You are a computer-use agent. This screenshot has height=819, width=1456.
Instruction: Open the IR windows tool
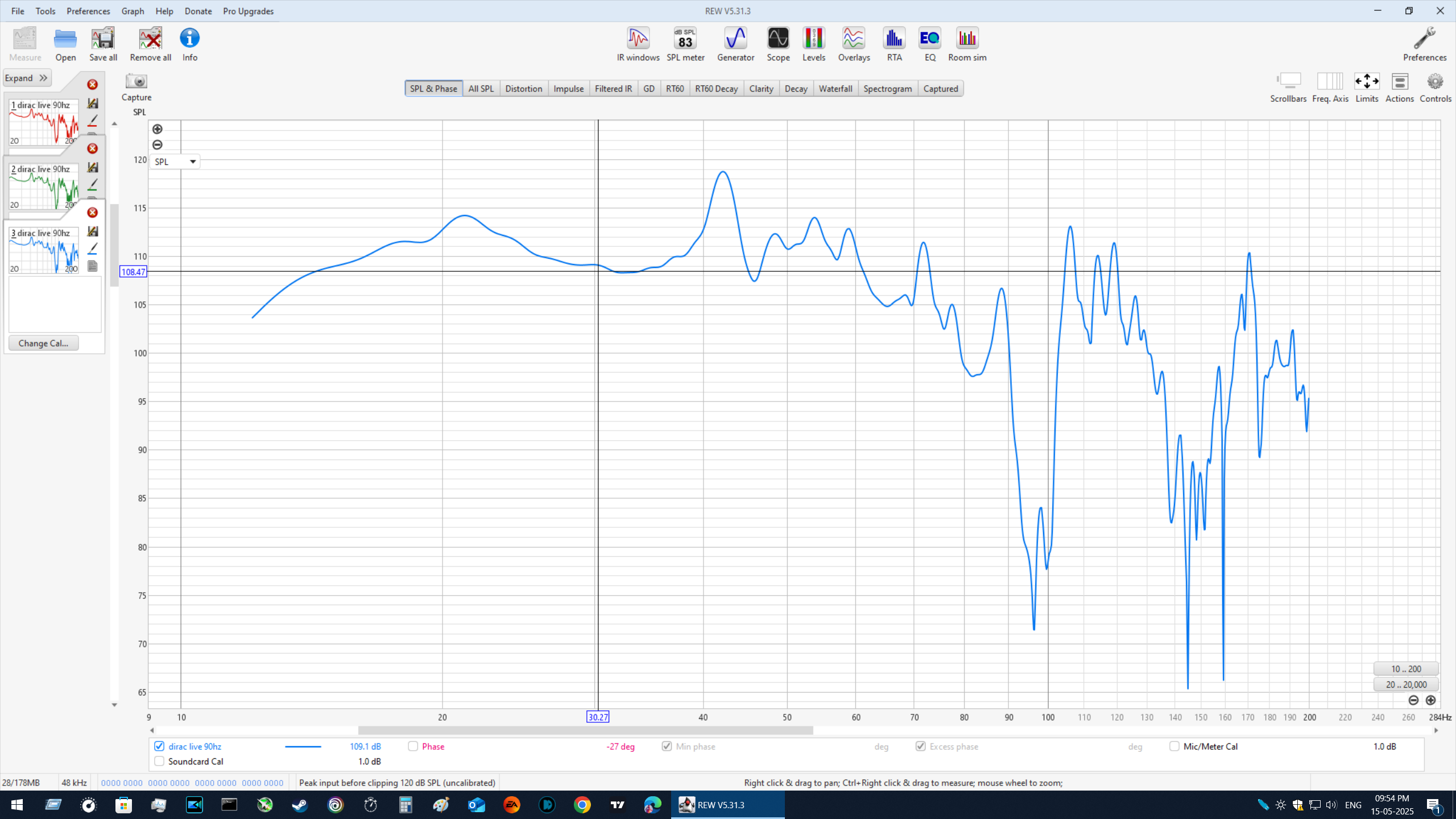coord(638,44)
